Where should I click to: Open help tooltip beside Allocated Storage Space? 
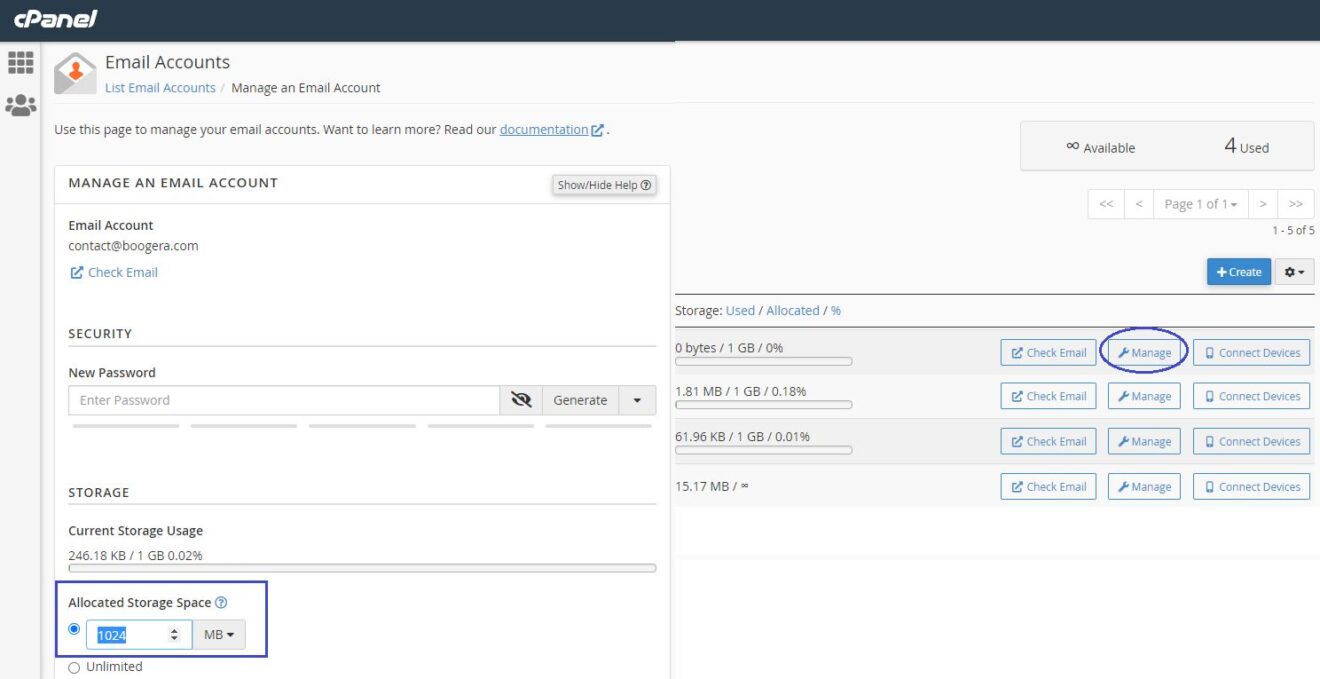[221, 602]
